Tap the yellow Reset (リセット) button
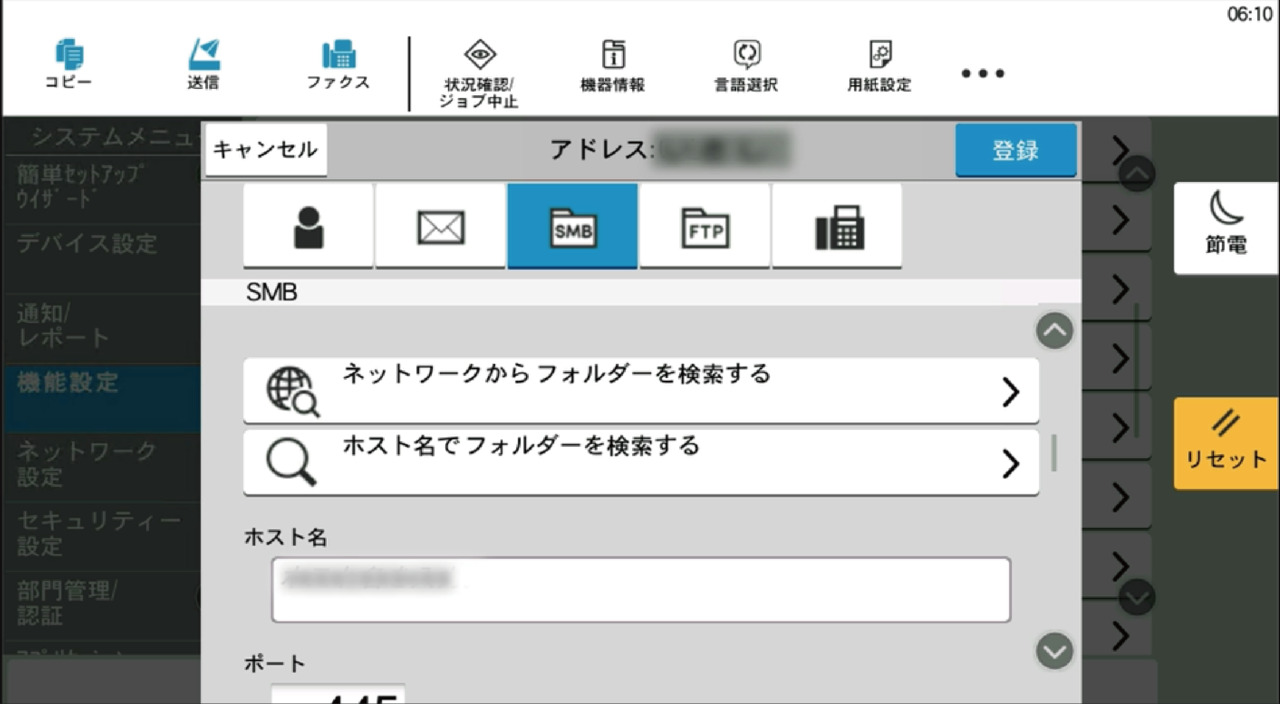 pyautogui.click(x=1226, y=443)
